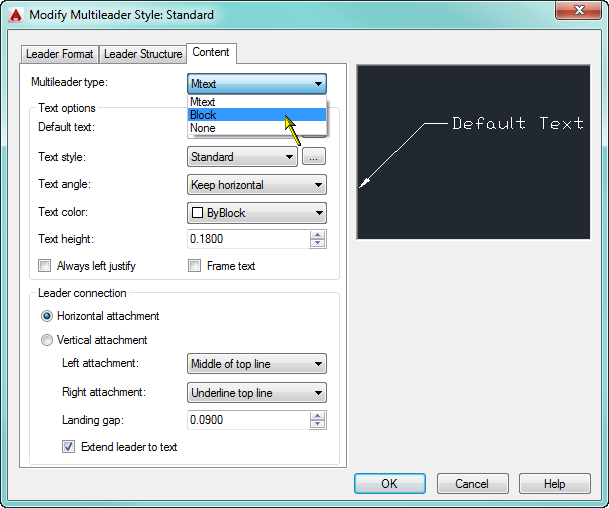Decrease text height with the down arrow

point(318,243)
